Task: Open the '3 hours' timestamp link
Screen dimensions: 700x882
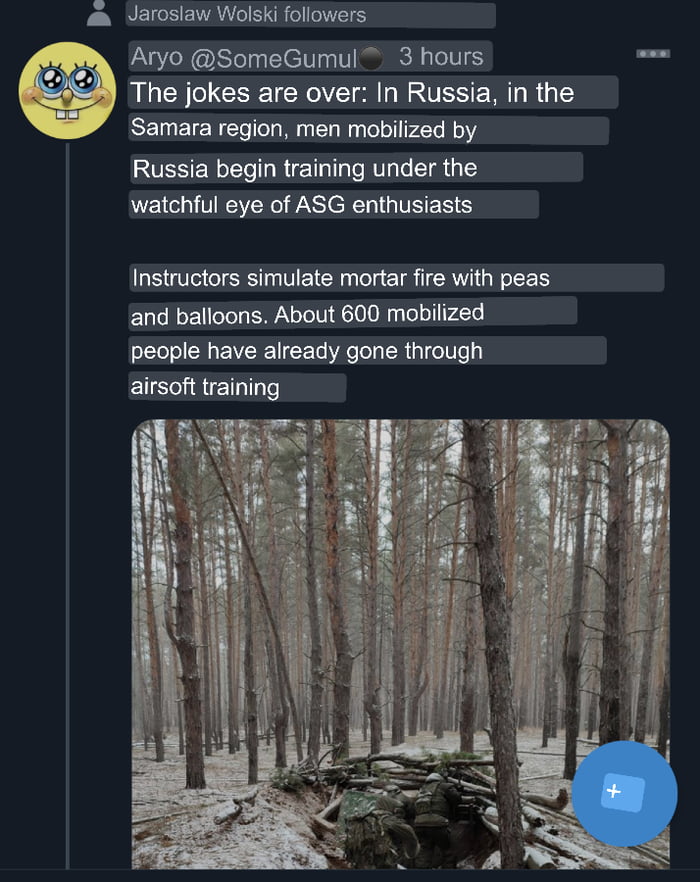Action: [x=441, y=57]
